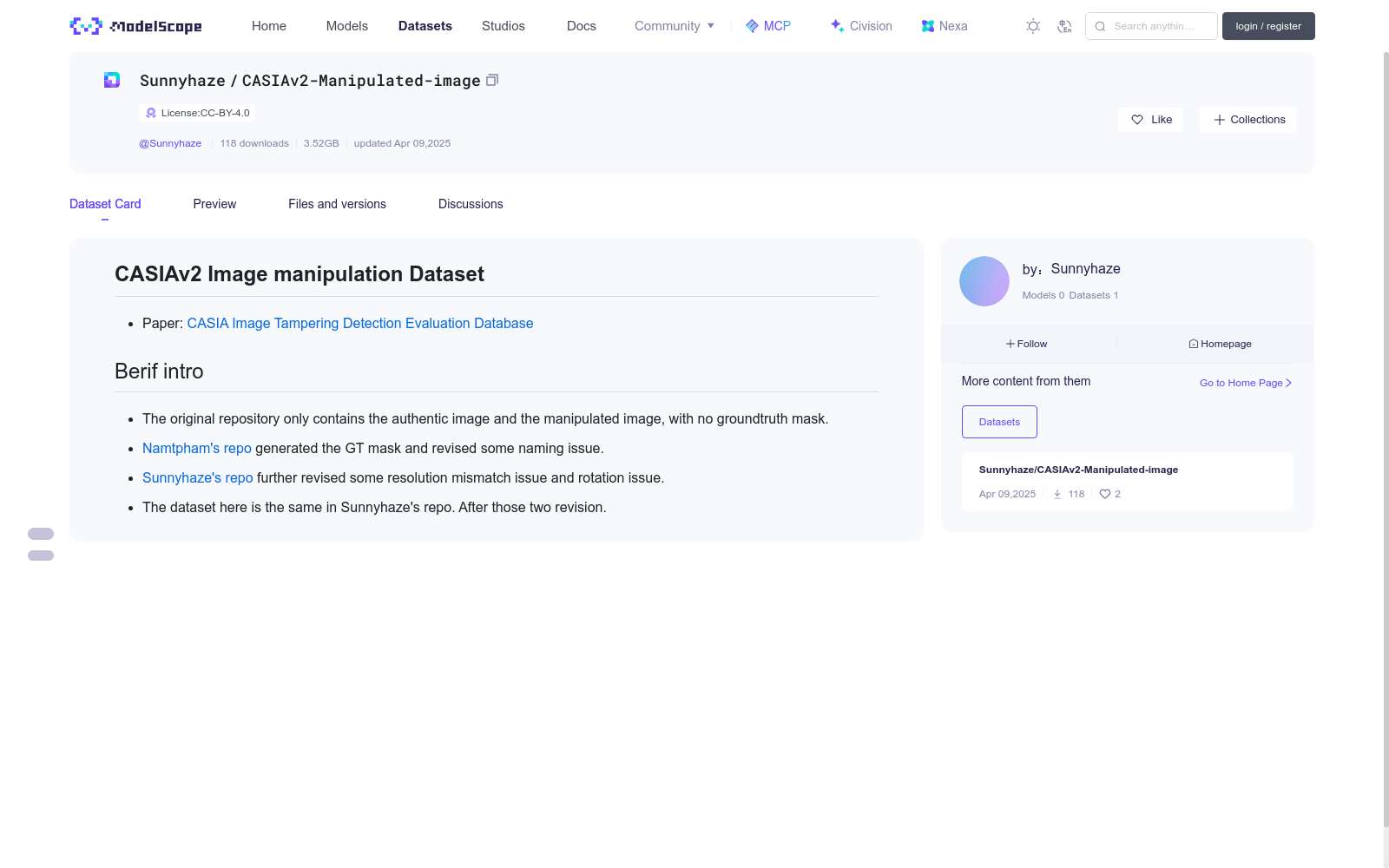1389x868 pixels.
Task: Switch to the Discussions tab
Action: coord(471,204)
